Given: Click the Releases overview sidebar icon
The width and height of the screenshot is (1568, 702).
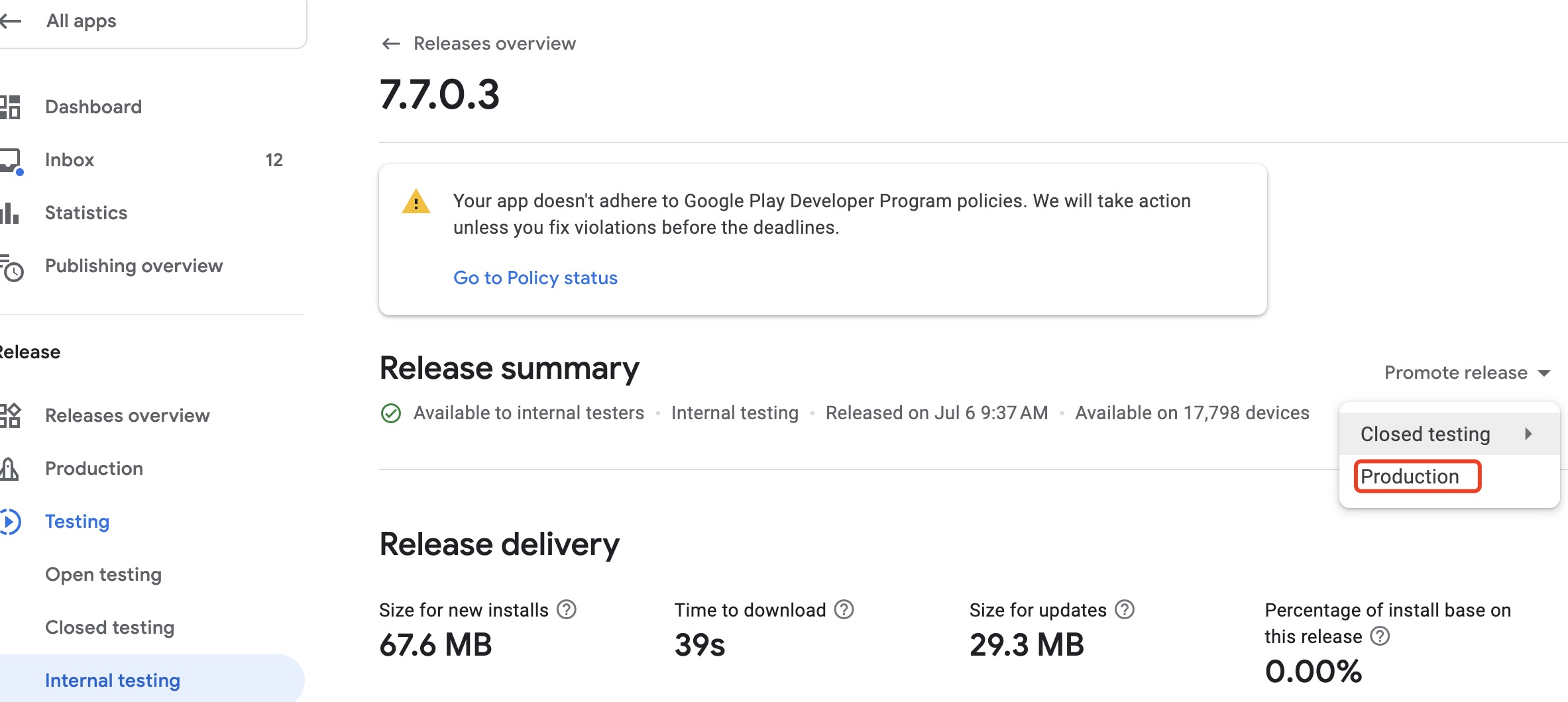Looking at the screenshot, I should [x=10, y=415].
